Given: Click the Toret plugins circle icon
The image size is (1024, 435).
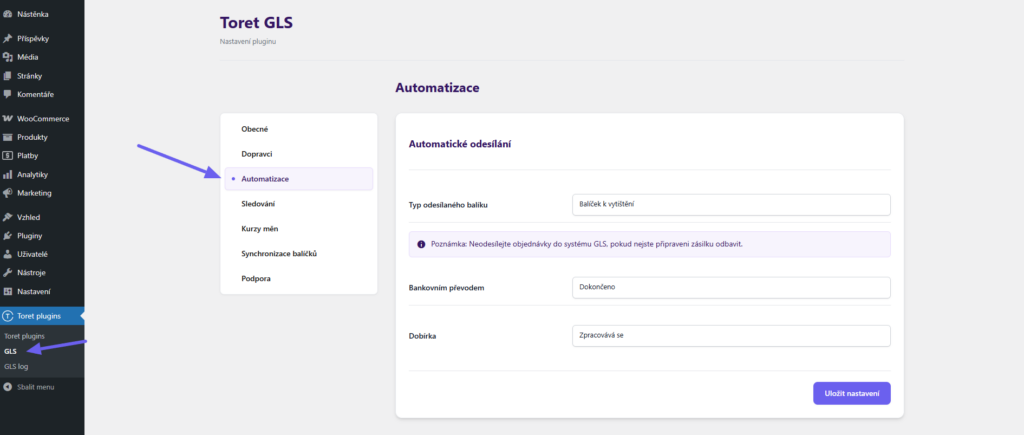Looking at the screenshot, I should coord(8,316).
